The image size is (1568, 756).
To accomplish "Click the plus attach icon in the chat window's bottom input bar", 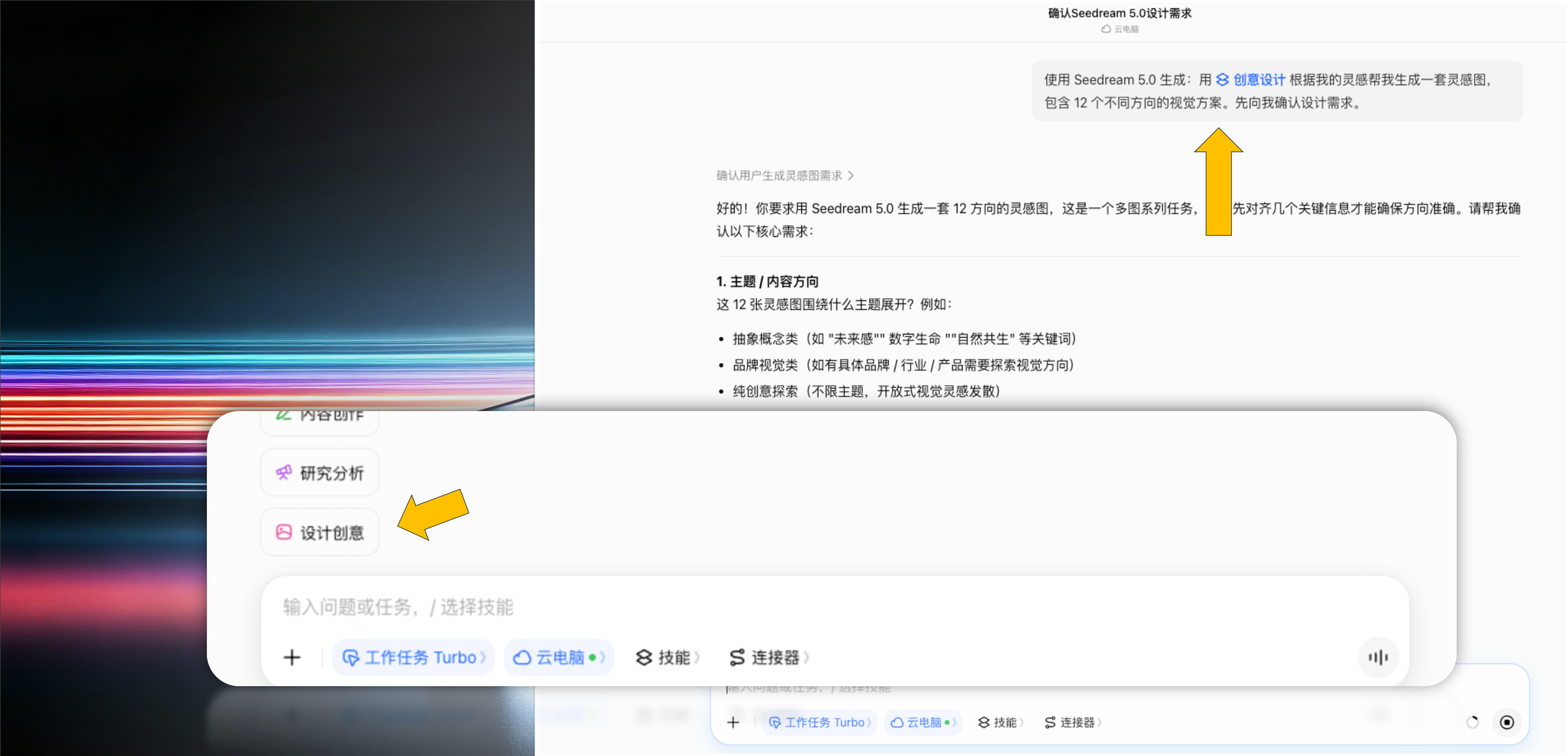I will pos(734,722).
